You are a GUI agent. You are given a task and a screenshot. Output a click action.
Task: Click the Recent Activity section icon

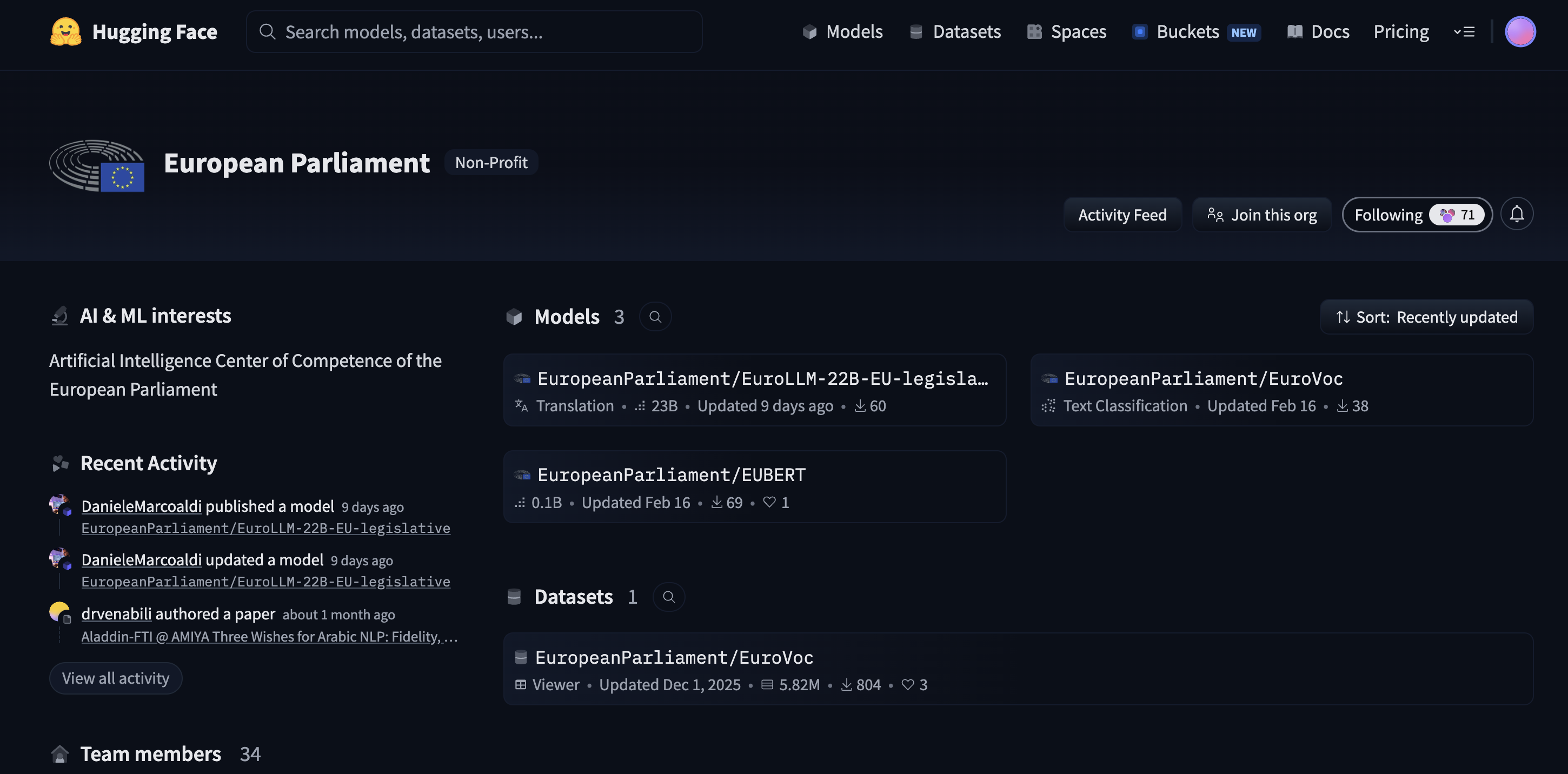point(60,463)
